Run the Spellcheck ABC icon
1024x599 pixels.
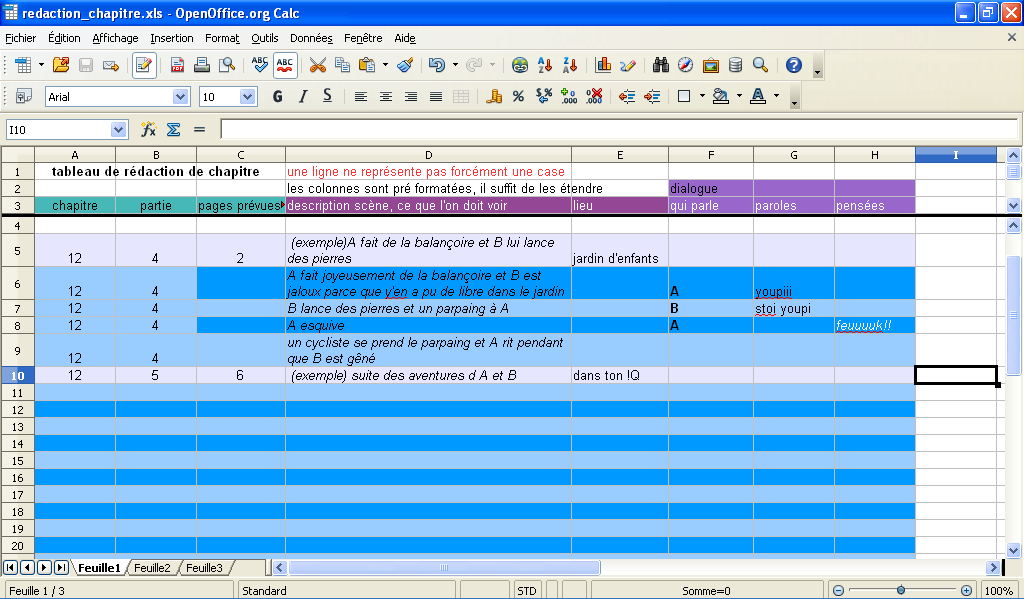coord(259,65)
